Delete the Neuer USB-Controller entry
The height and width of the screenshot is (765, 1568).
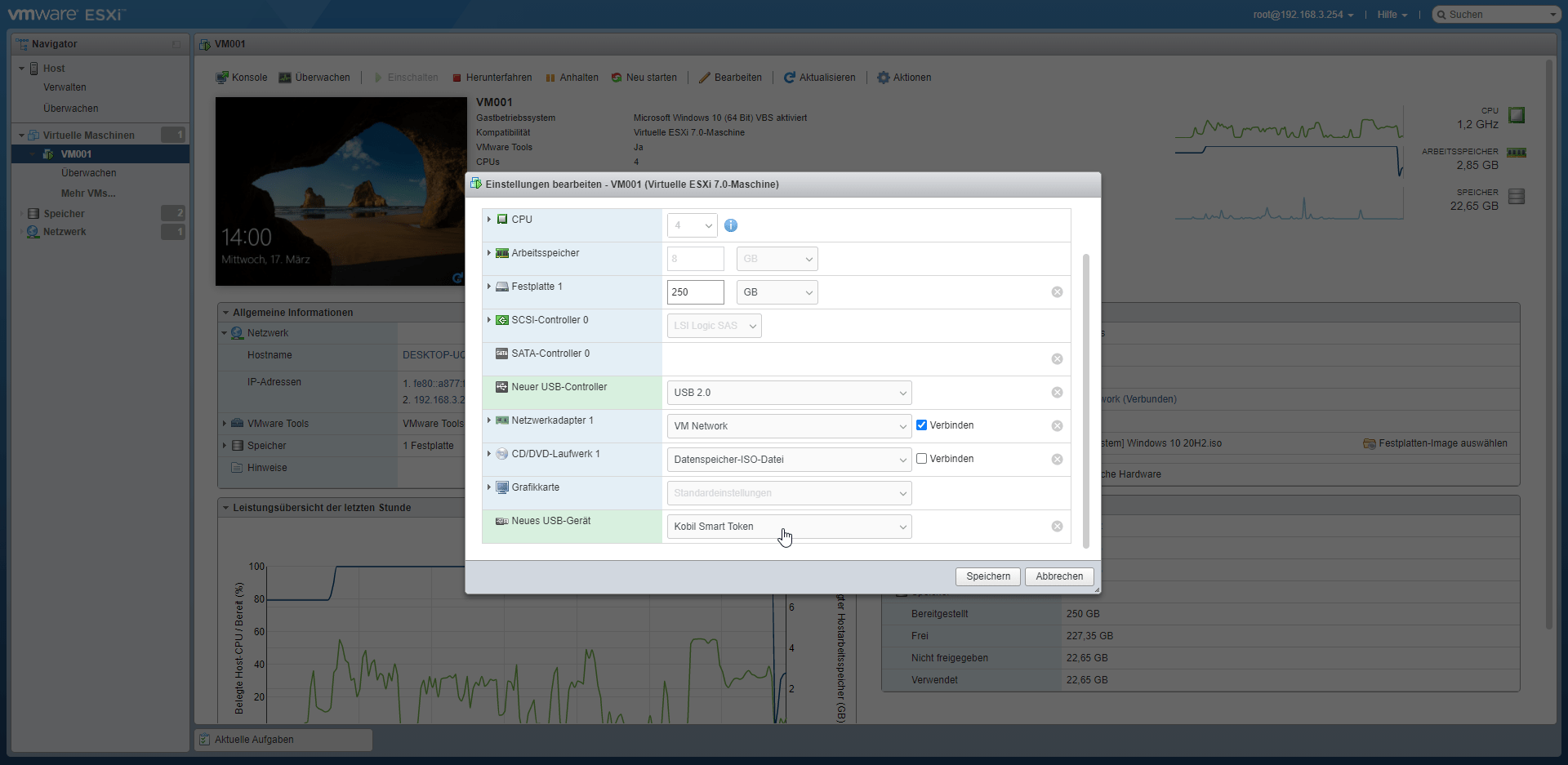[x=1057, y=393]
